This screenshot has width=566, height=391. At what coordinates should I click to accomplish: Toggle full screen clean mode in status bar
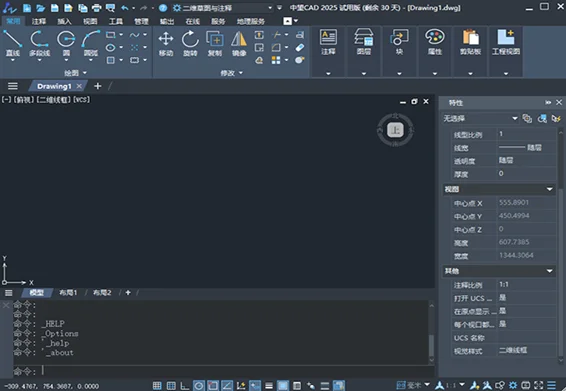pyautogui.click(x=539, y=385)
